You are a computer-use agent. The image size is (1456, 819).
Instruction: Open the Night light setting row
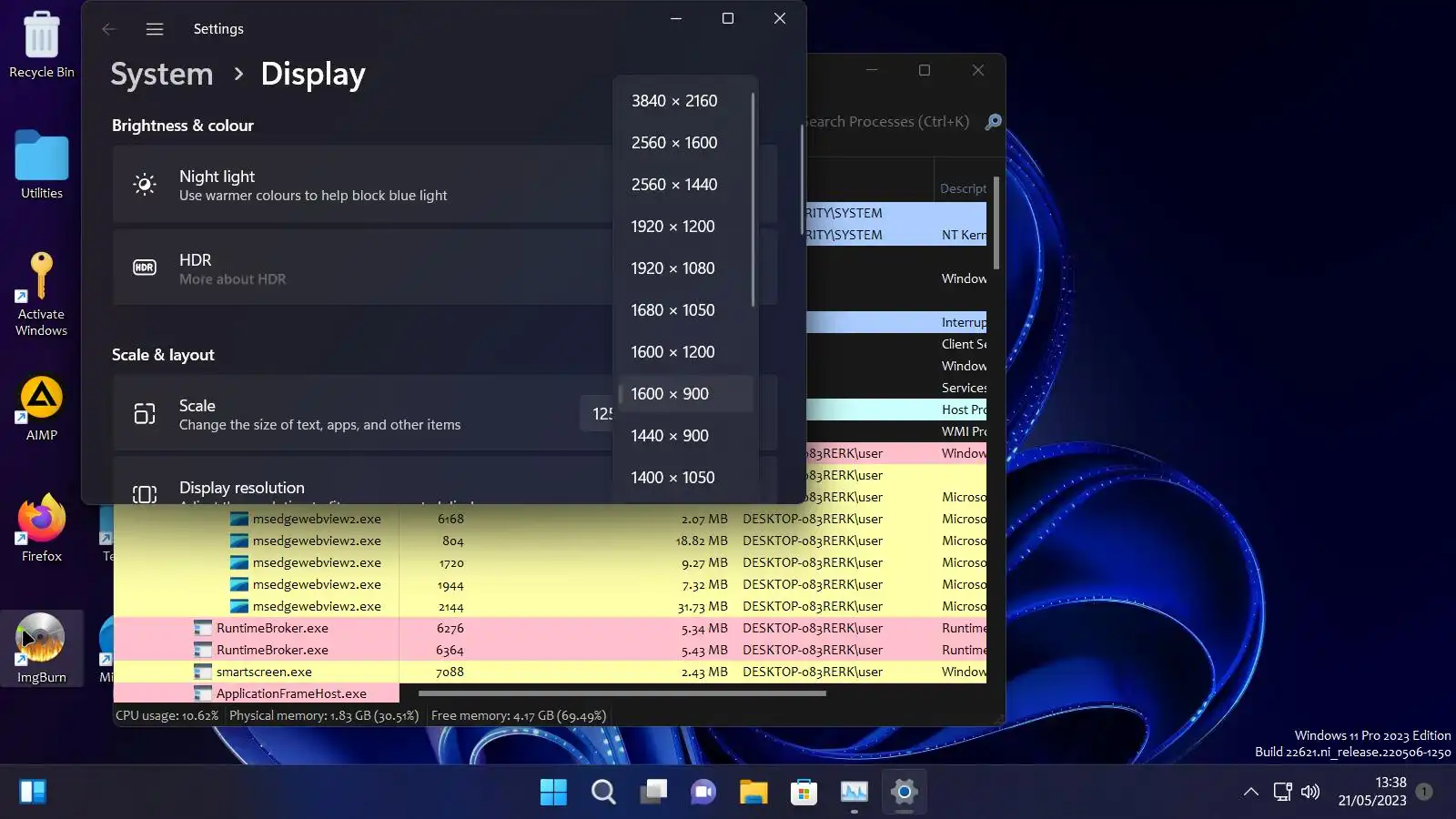click(x=362, y=185)
